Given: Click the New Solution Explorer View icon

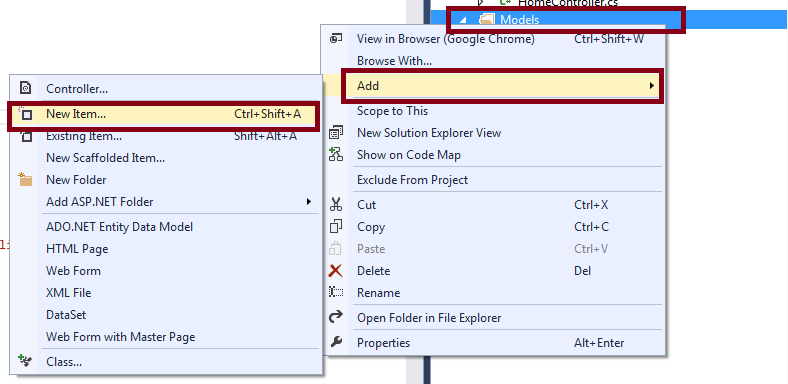Looking at the screenshot, I should tap(336, 133).
